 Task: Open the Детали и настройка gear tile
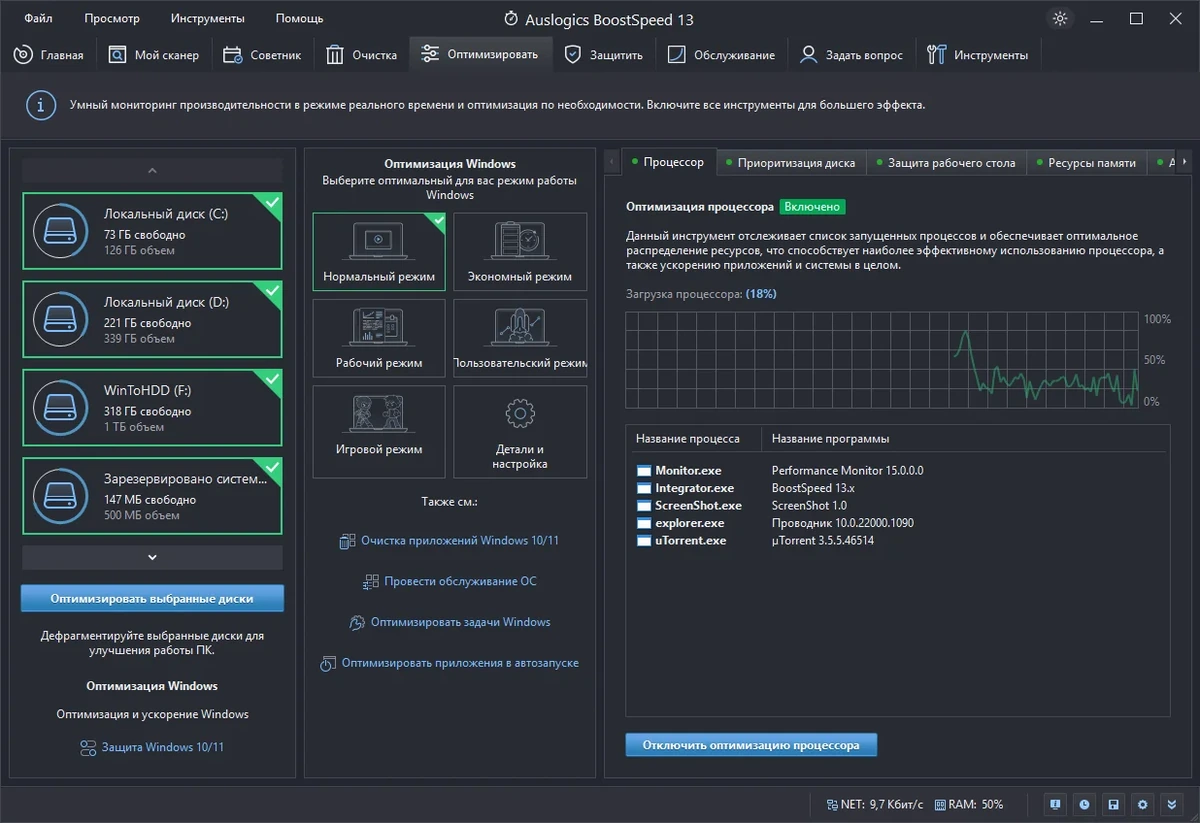519,432
